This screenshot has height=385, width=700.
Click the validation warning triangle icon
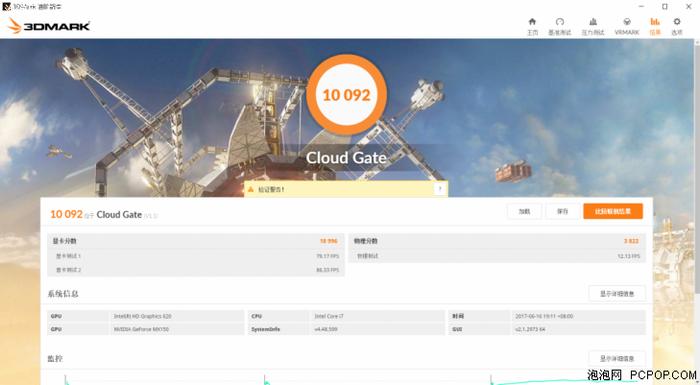click(250, 189)
